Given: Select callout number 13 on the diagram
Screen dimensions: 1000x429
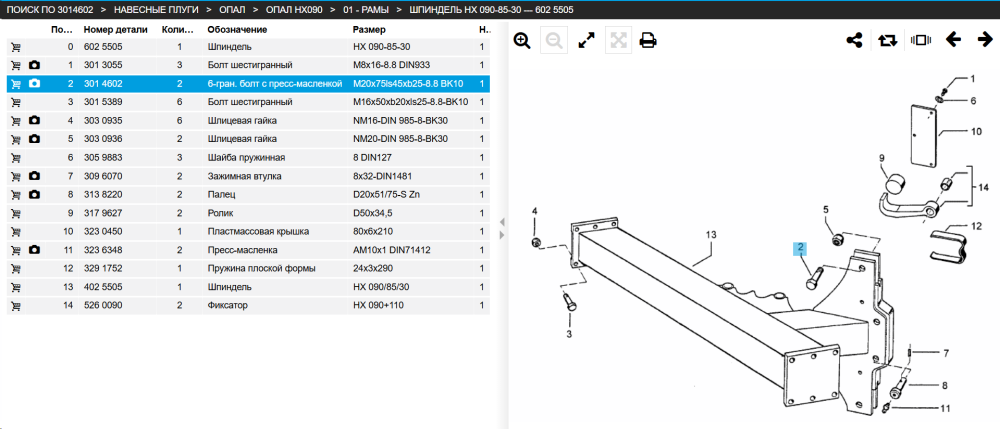Looking at the screenshot, I should tap(711, 235).
